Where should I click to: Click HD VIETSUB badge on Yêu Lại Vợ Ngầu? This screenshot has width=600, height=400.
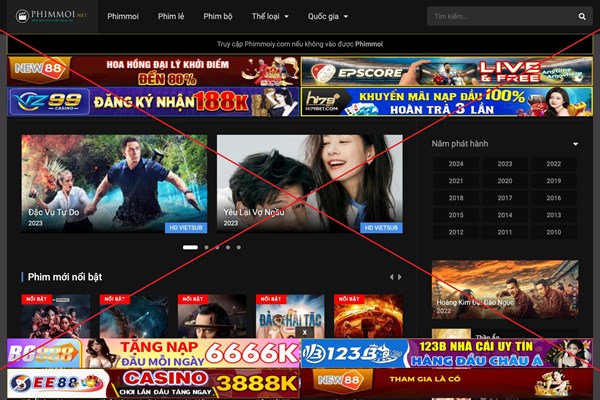tap(381, 228)
